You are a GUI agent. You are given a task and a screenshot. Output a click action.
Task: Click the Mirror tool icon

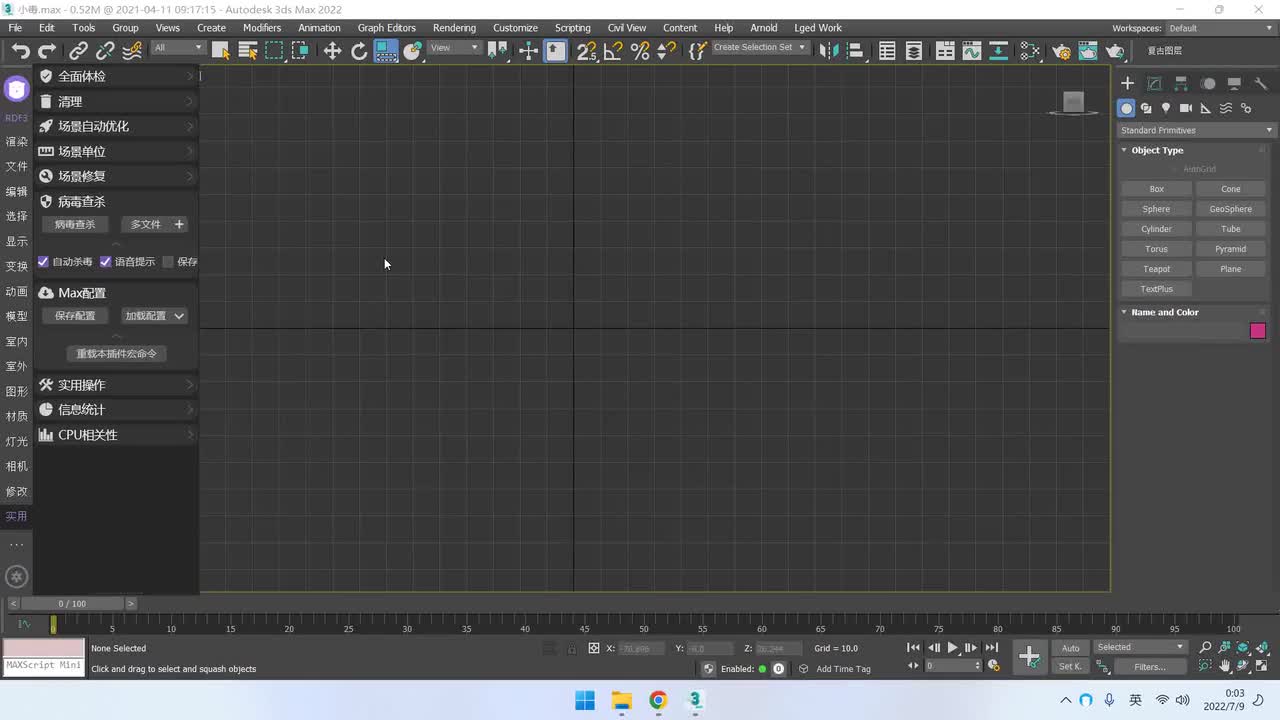(x=826, y=51)
